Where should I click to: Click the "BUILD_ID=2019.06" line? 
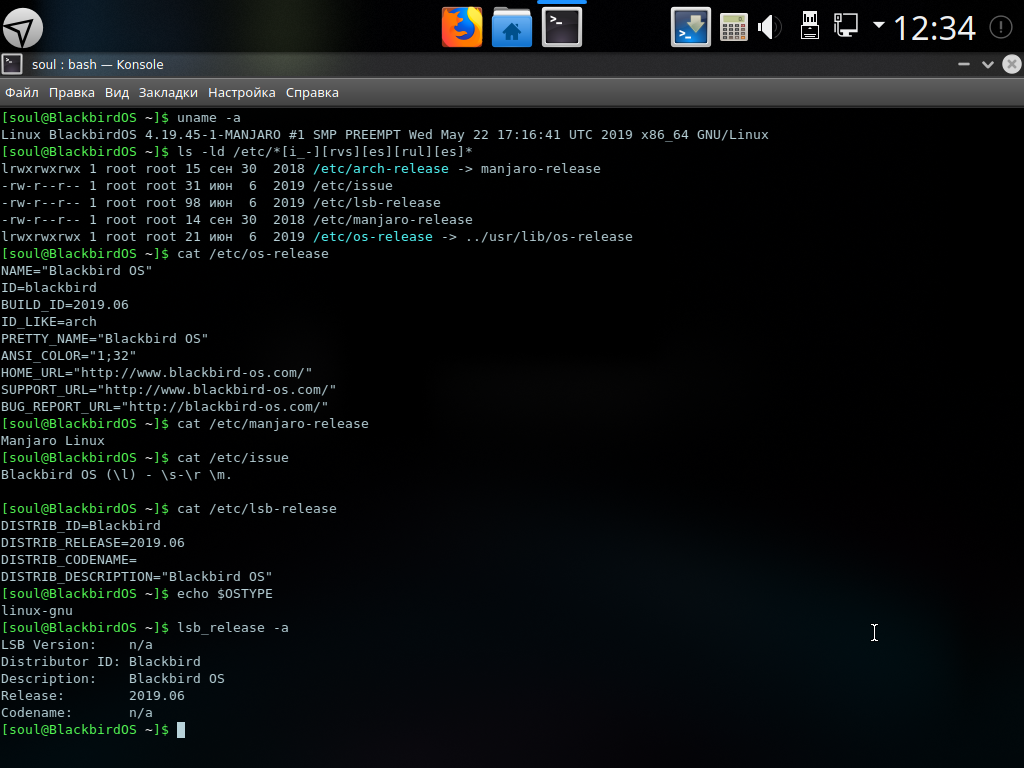(x=65, y=304)
